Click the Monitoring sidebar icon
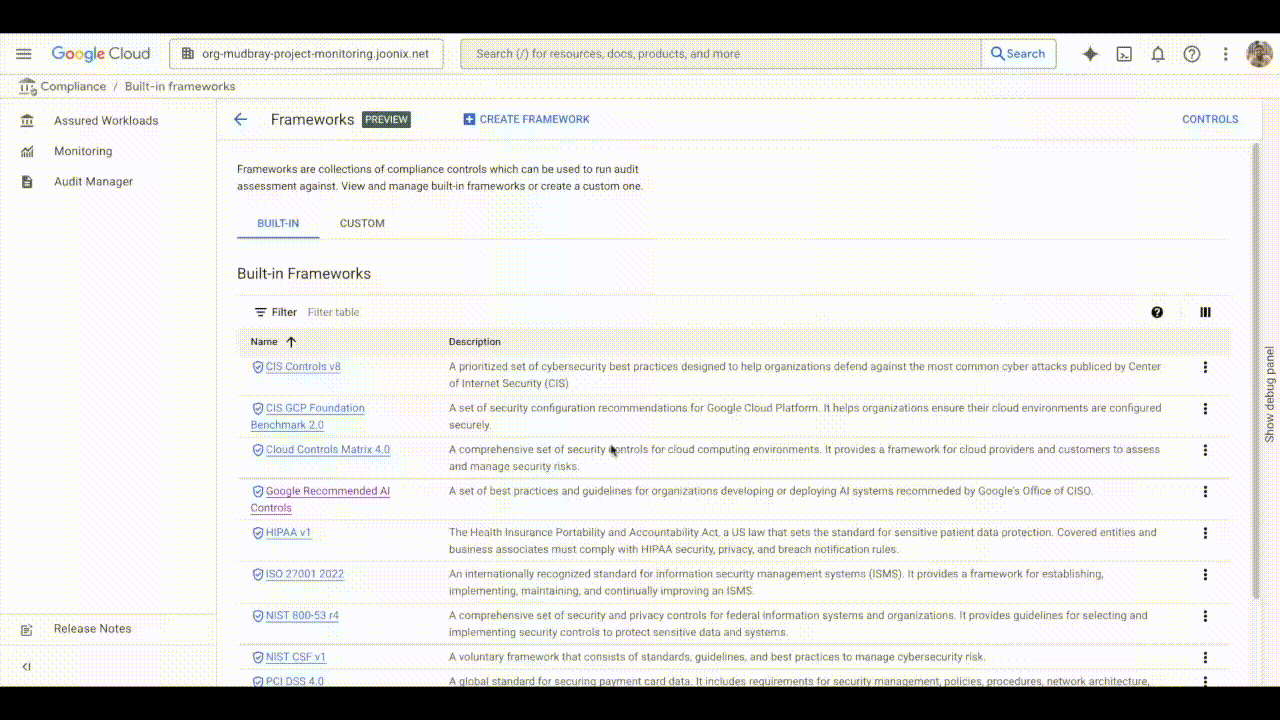 click(x=27, y=152)
